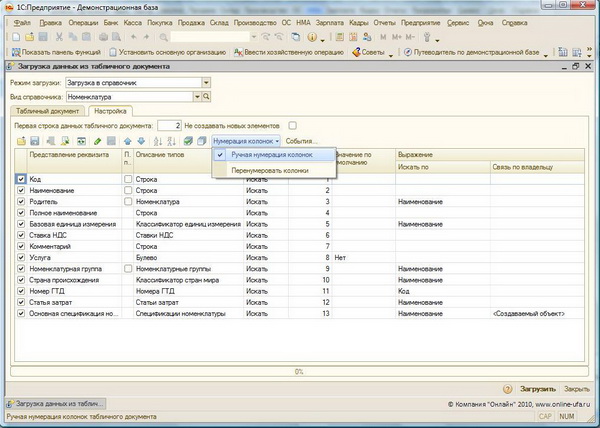Click the Undo arrow icon
Viewport: 600px width, 428px height.
click(x=134, y=37)
